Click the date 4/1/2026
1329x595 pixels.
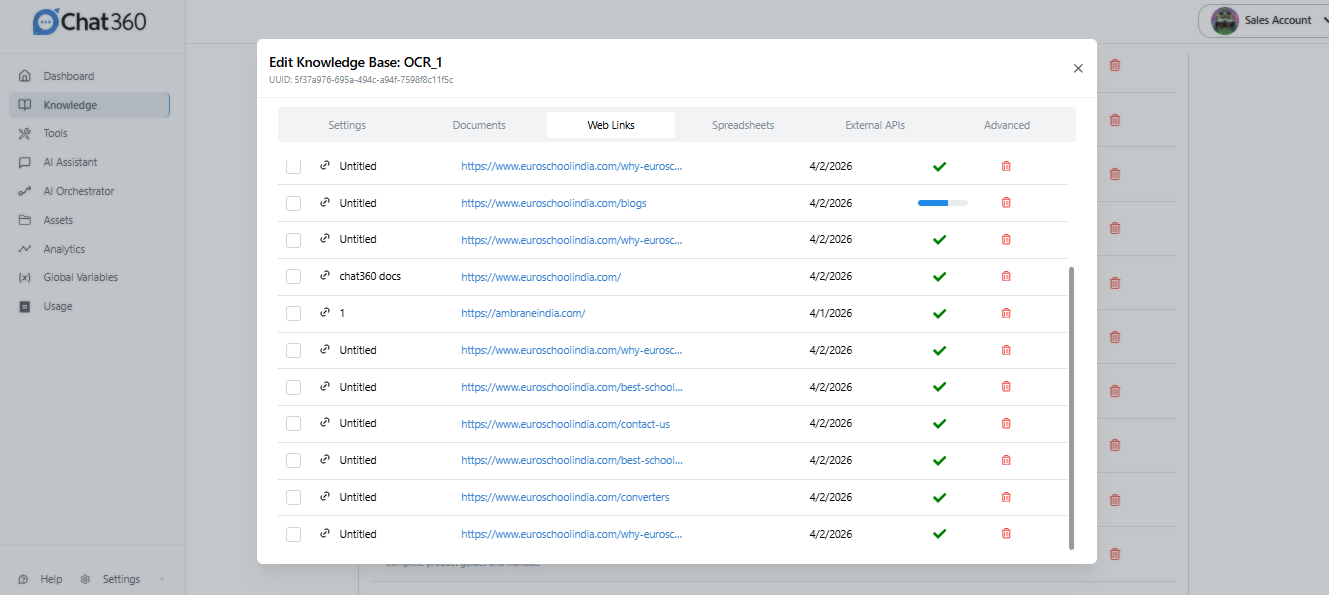[831, 313]
